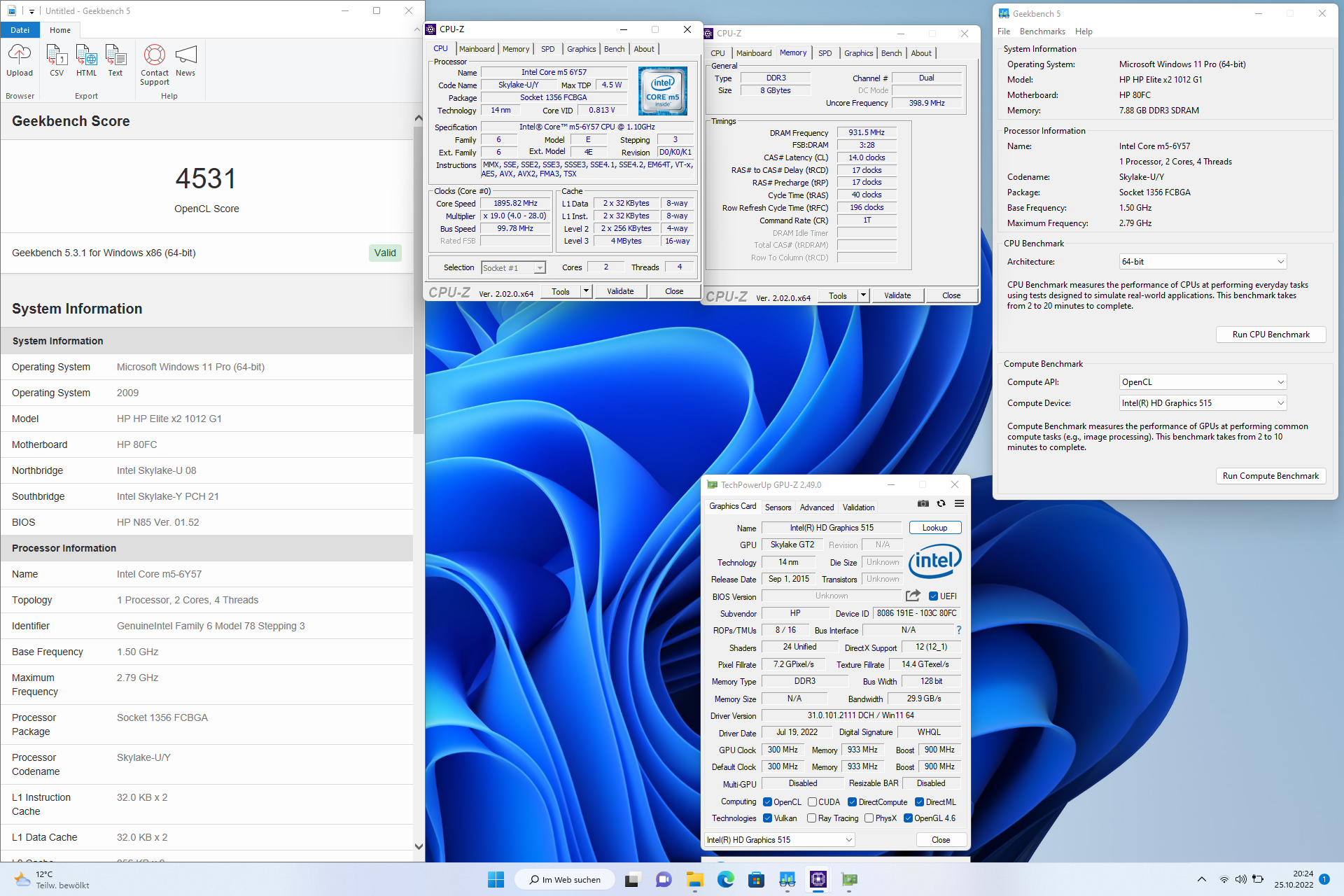Image resolution: width=1344 pixels, height=896 pixels.
Task: Switch to GPU-Z taskbar icon
Action: pyautogui.click(x=849, y=880)
